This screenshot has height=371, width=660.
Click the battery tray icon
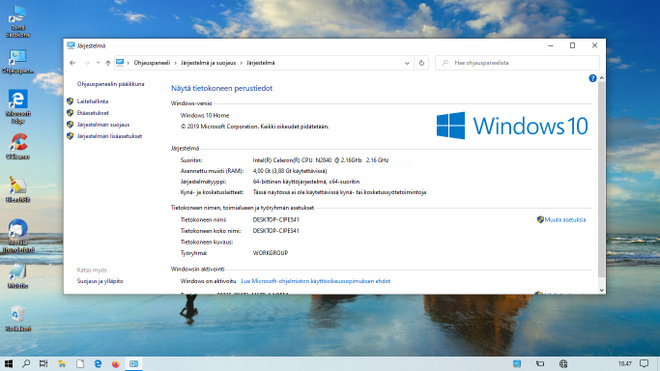540,364
